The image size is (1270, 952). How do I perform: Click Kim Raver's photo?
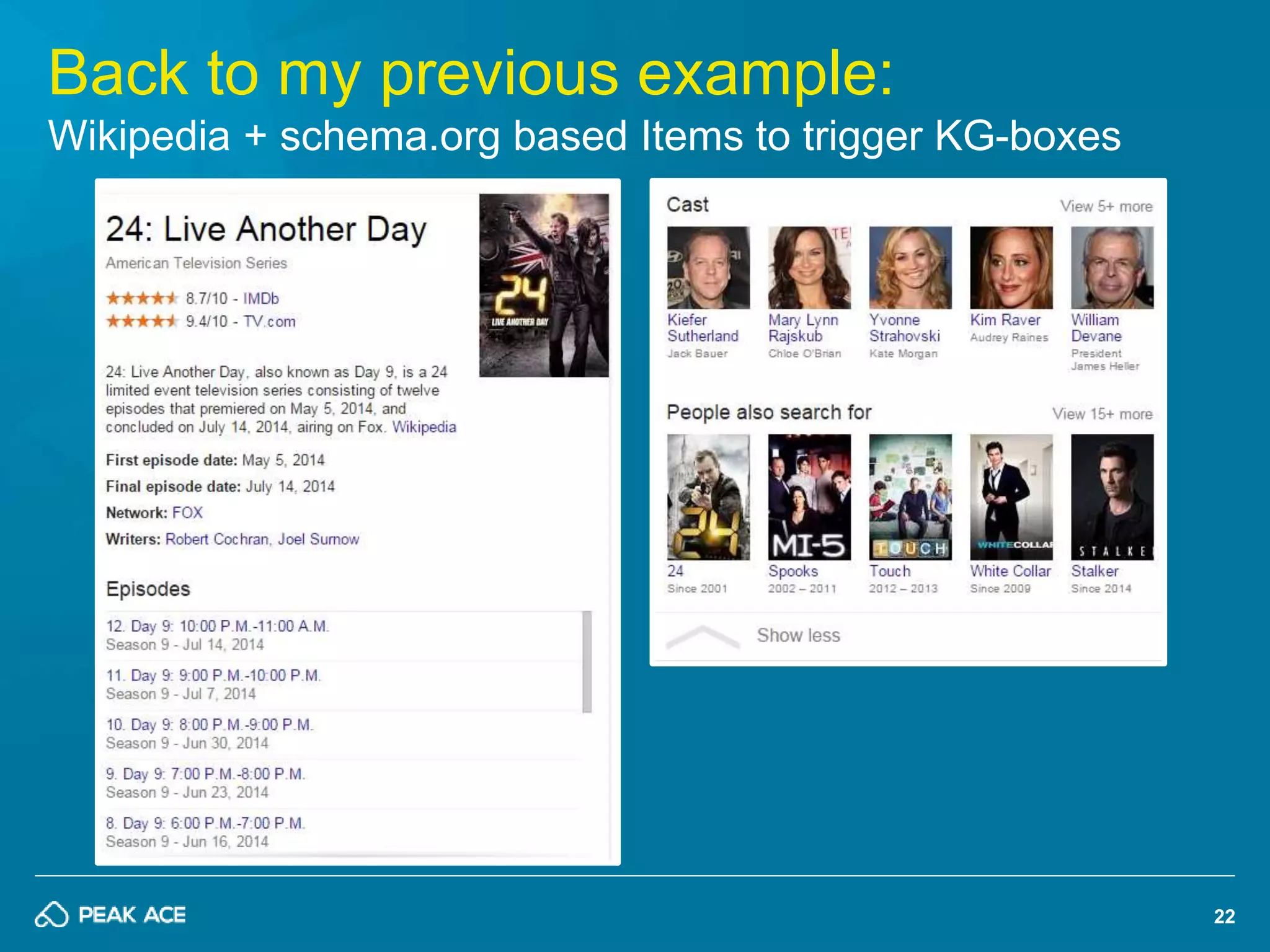click(1011, 268)
